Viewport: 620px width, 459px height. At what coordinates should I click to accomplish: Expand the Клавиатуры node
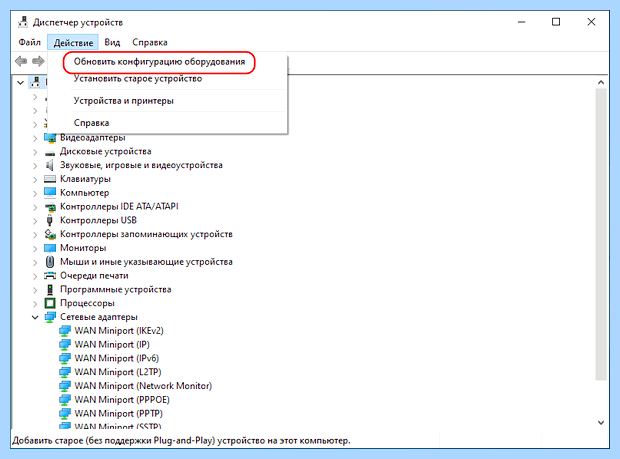click(35, 179)
